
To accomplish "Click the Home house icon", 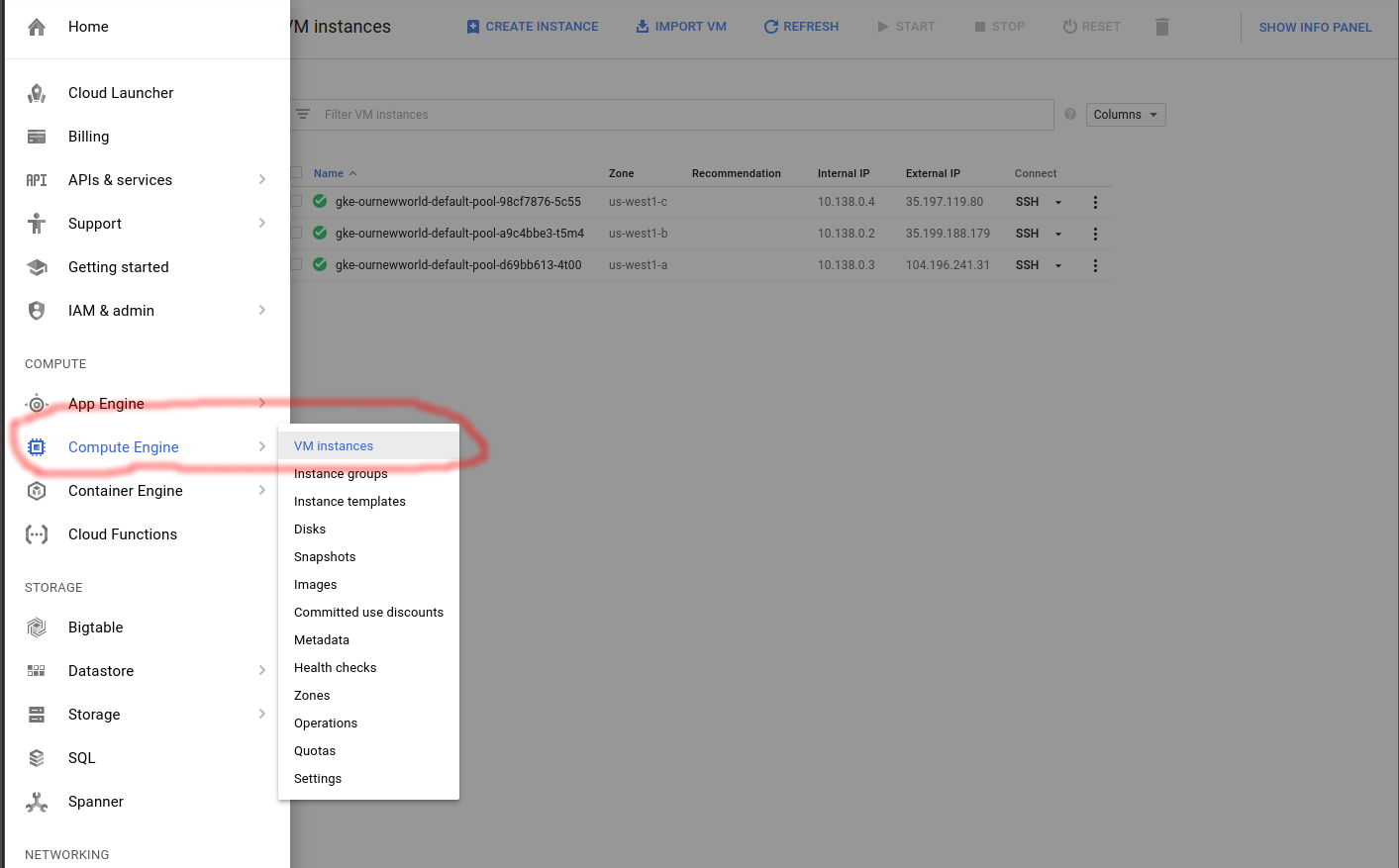I will [x=37, y=27].
